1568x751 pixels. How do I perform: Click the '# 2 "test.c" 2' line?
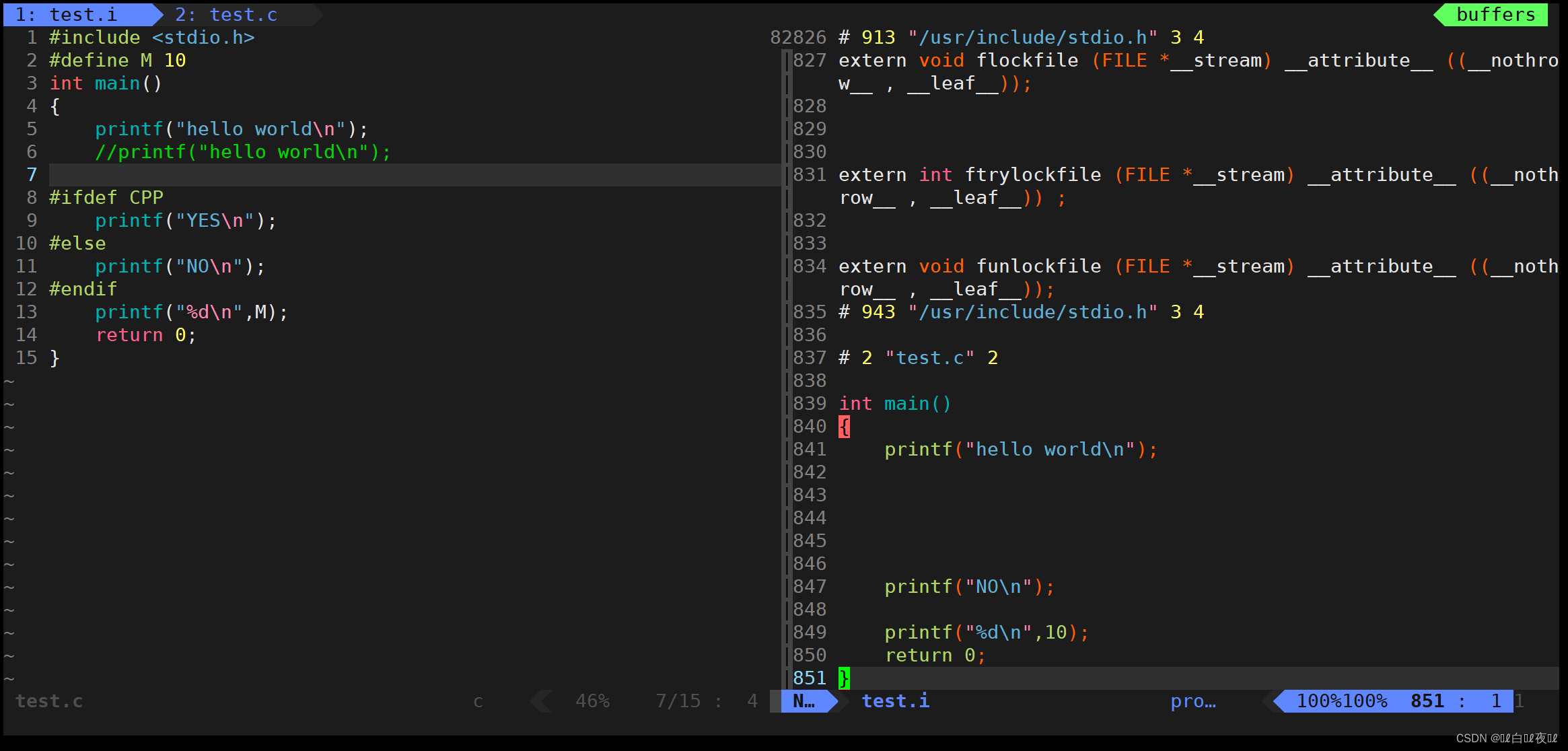919,358
